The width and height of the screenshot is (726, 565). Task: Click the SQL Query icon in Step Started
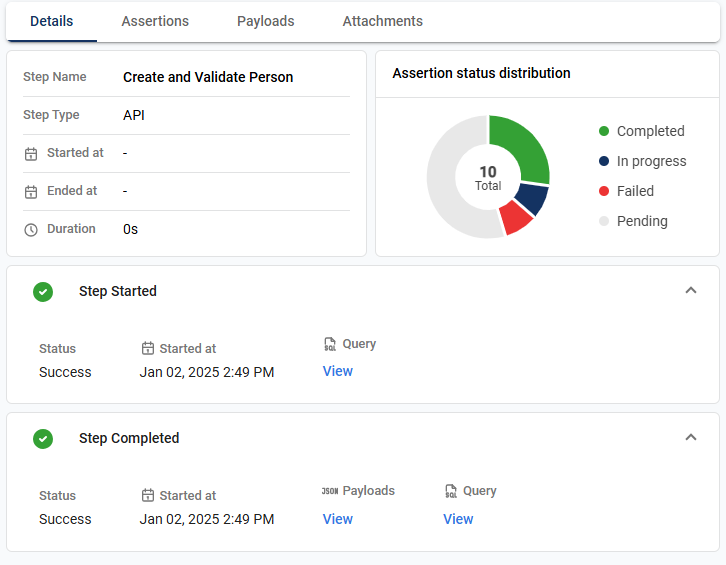330,344
